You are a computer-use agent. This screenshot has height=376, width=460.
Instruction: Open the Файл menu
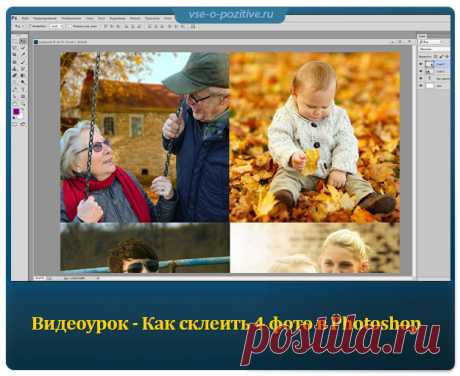25,18
